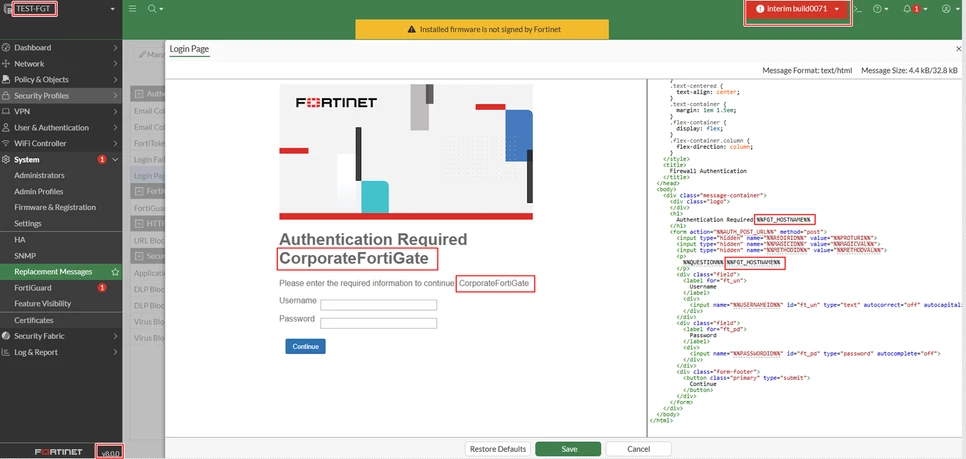Open the TEST-FGT device selector dropdown
The image size is (966, 459).
pyautogui.click(x=61, y=9)
